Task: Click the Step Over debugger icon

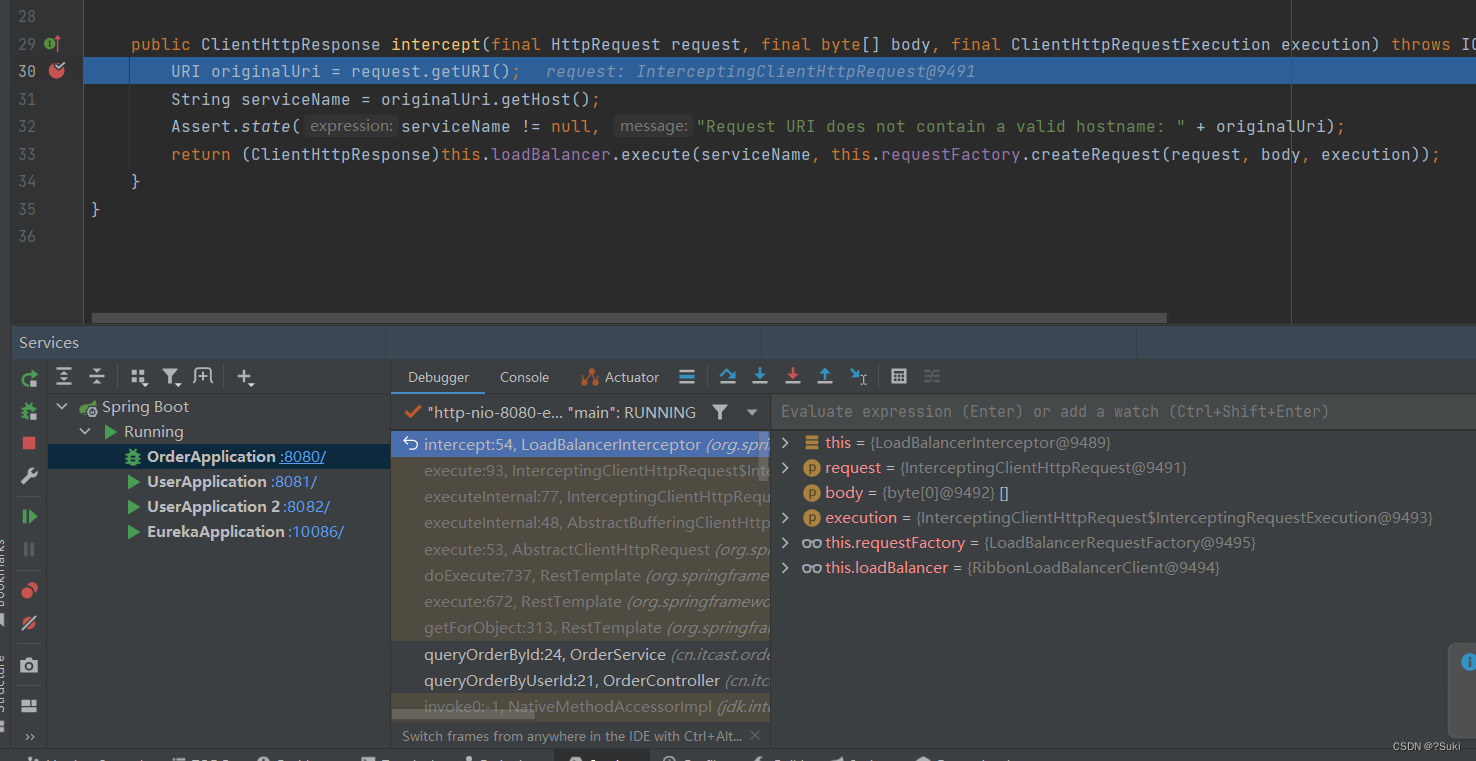Action: pyautogui.click(x=728, y=376)
